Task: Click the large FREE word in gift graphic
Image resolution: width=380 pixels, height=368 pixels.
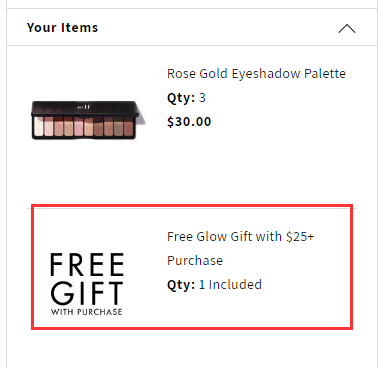Action: click(87, 264)
